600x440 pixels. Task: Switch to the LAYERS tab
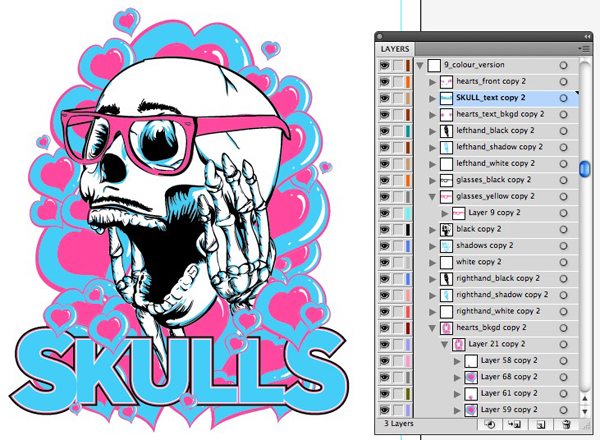(395, 49)
